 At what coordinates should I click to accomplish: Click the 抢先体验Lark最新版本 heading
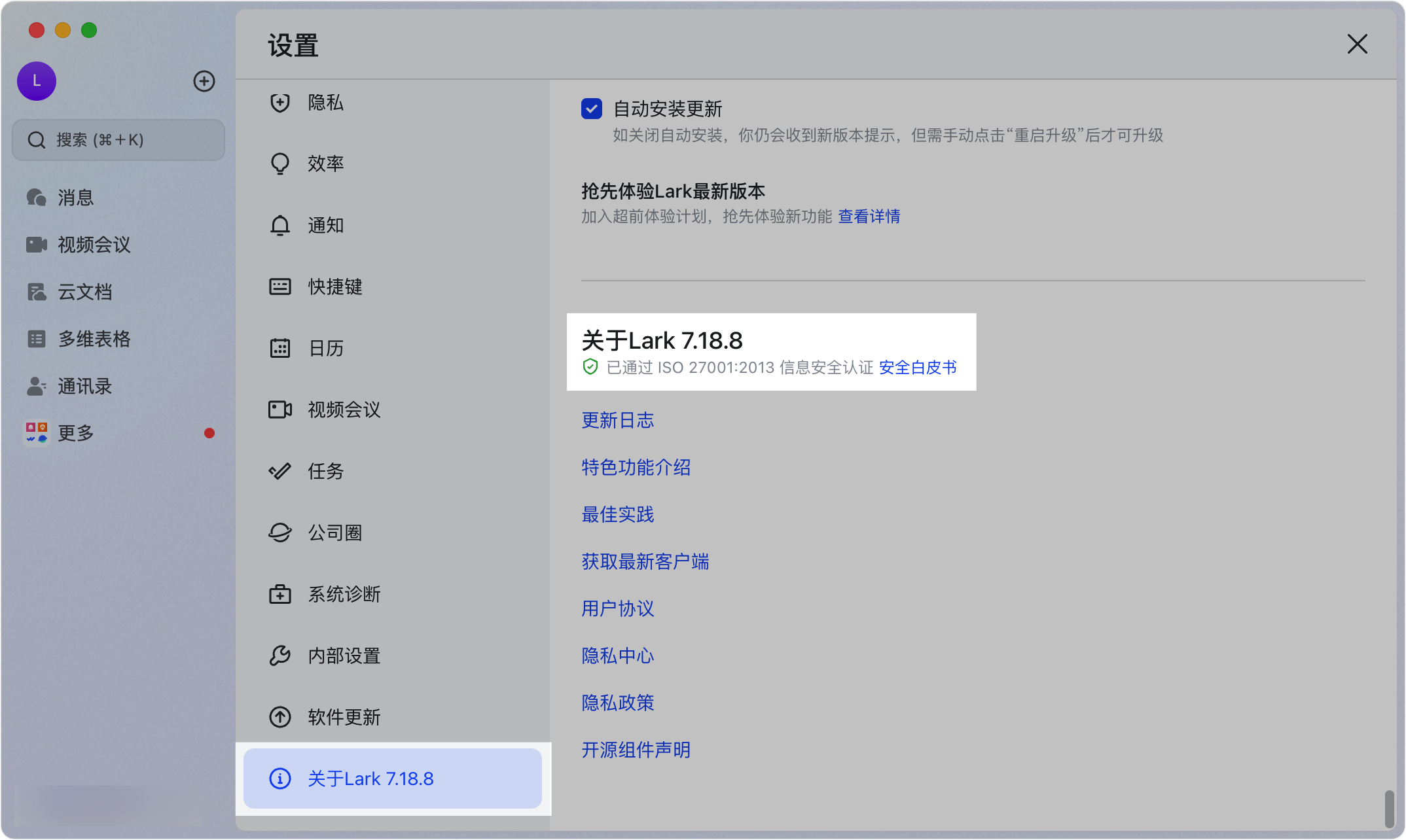pyautogui.click(x=673, y=191)
